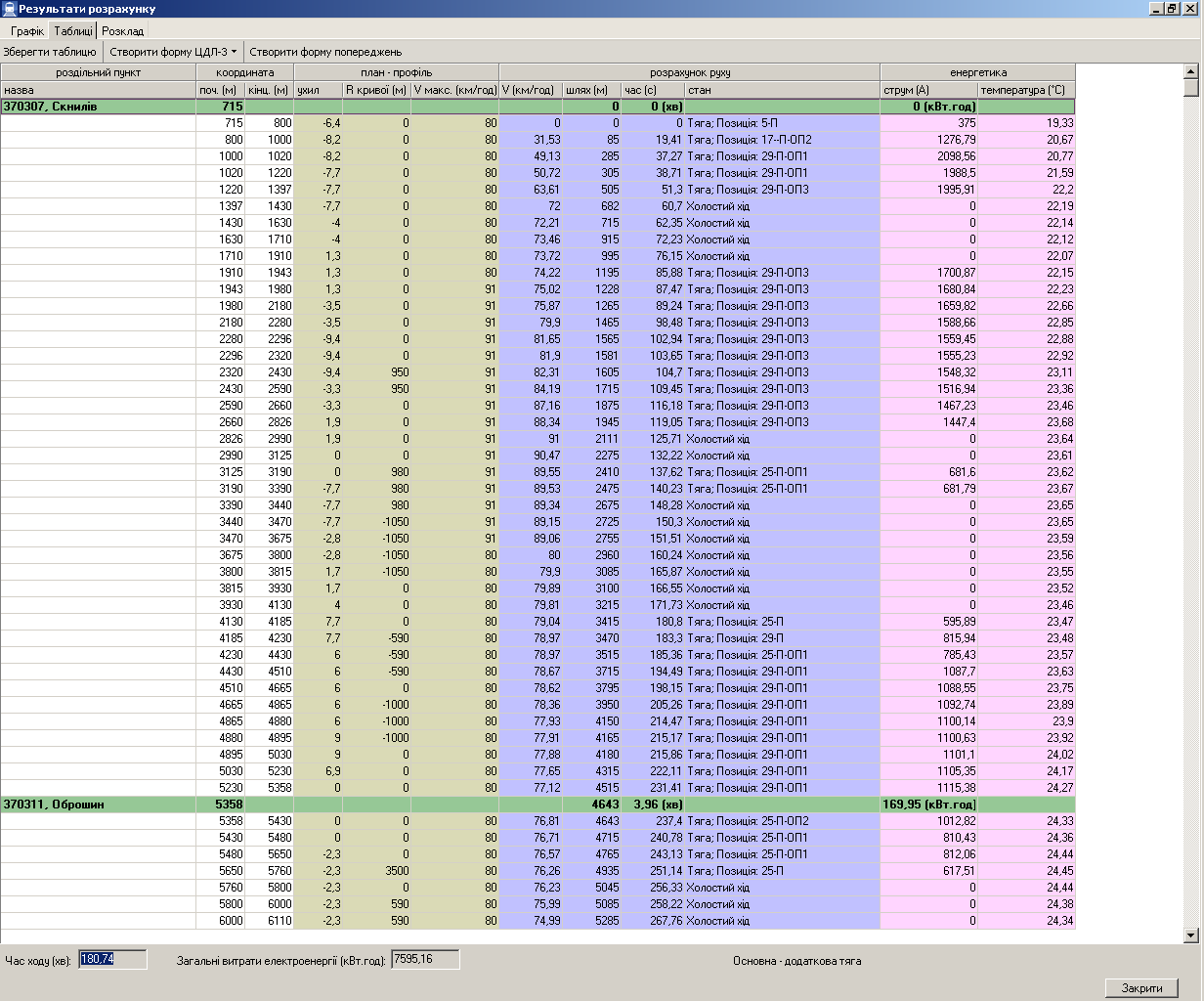Click the scrollbar down arrow
Image resolution: width=1204 pixels, height=1001 pixels.
click(x=1190, y=936)
